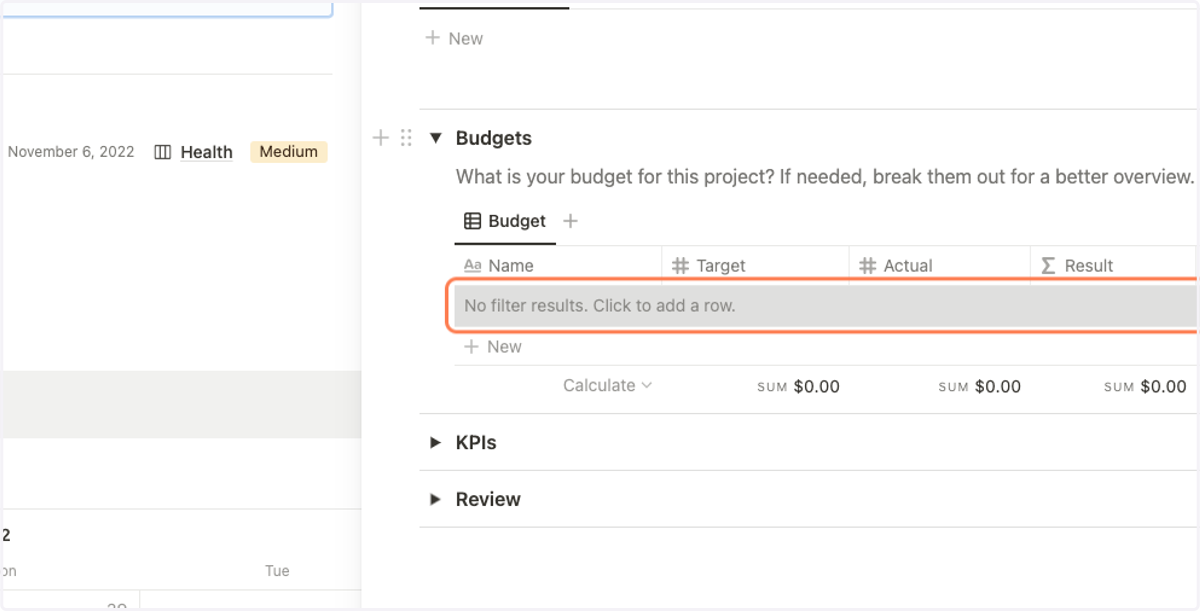This screenshot has width=1200, height=611.
Task: Click the Budgets heading text
Action: pyautogui.click(x=494, y=138)
